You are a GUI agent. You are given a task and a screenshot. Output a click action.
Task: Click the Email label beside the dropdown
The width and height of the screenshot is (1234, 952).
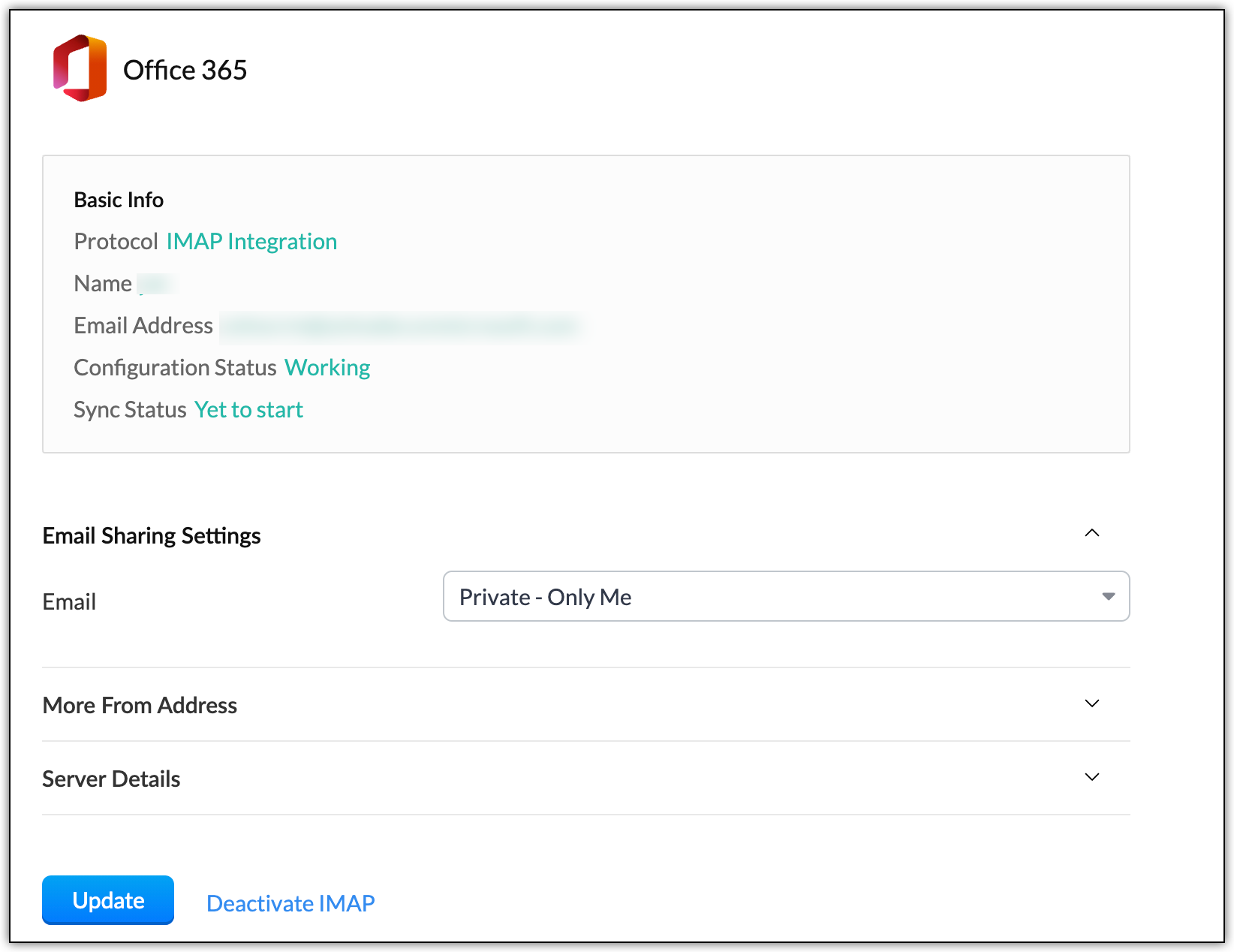[69, 602]
